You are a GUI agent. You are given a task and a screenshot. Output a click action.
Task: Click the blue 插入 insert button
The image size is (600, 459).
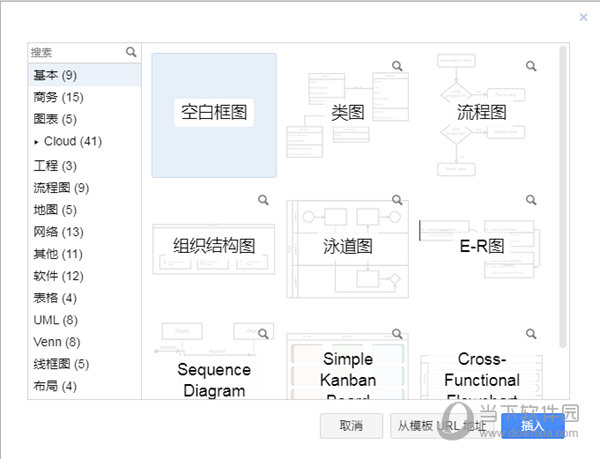point(532,425)
